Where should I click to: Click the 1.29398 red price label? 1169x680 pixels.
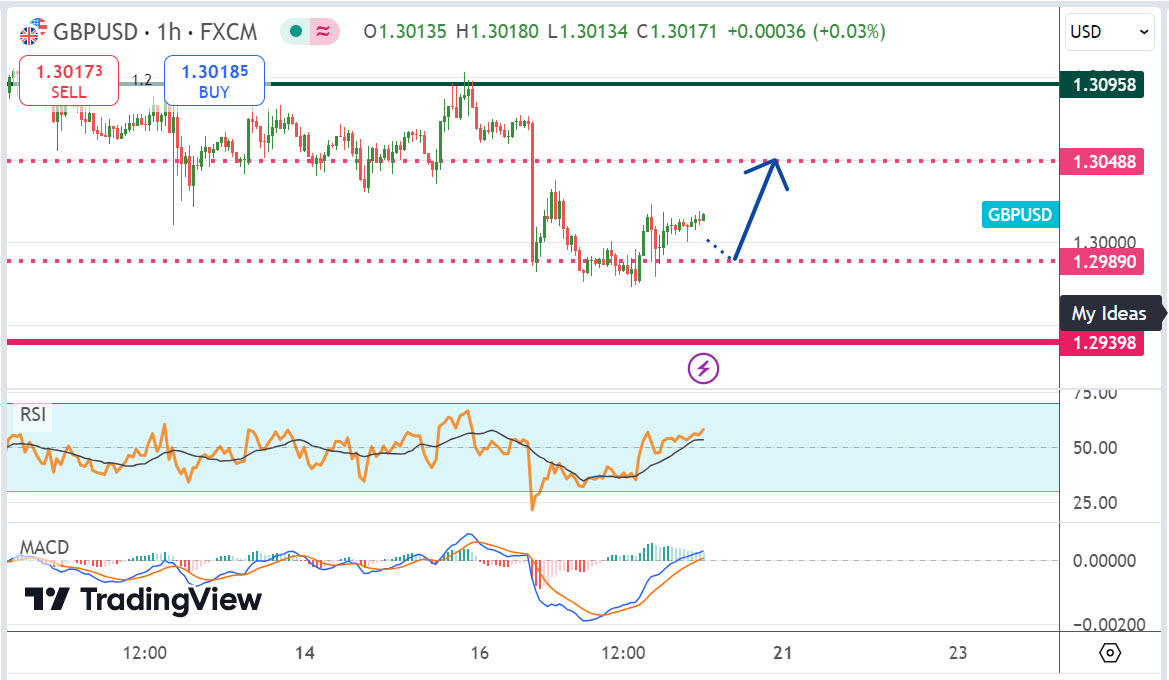pyautogui.click(x=1104, y=342)
